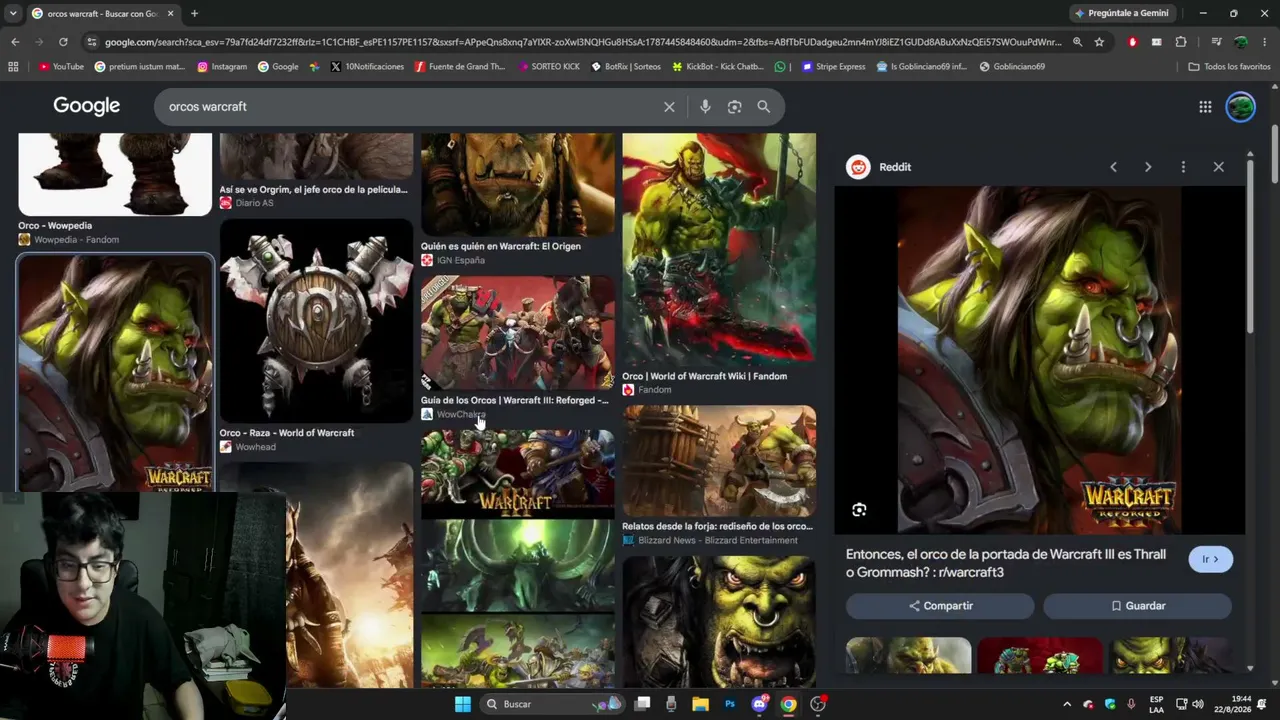Go to the Google homepage logo
The height and width of the screenshot is (720, 1280).
pos(87,106)
